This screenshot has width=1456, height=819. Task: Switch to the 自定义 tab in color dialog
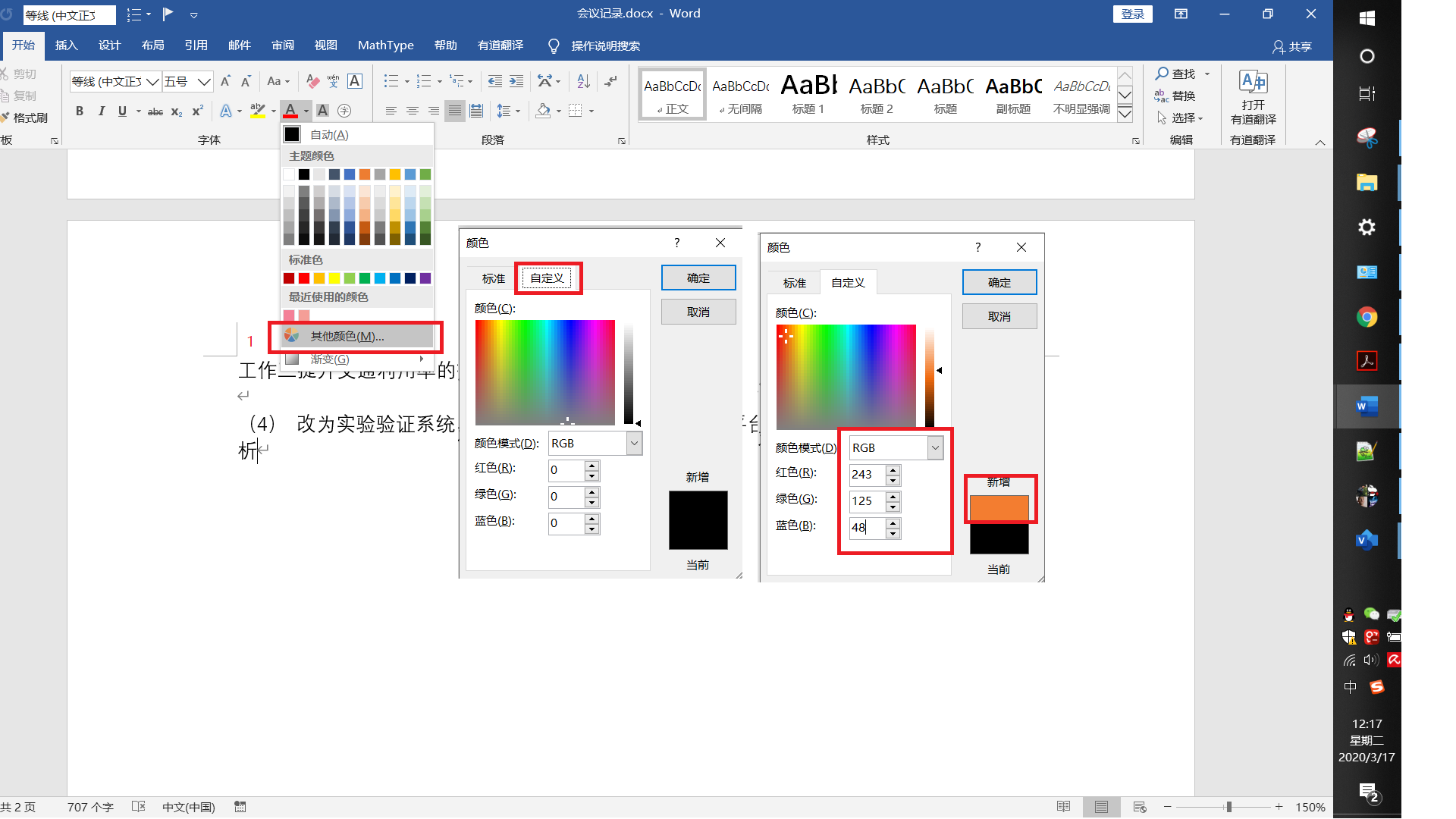click(547, 278)
